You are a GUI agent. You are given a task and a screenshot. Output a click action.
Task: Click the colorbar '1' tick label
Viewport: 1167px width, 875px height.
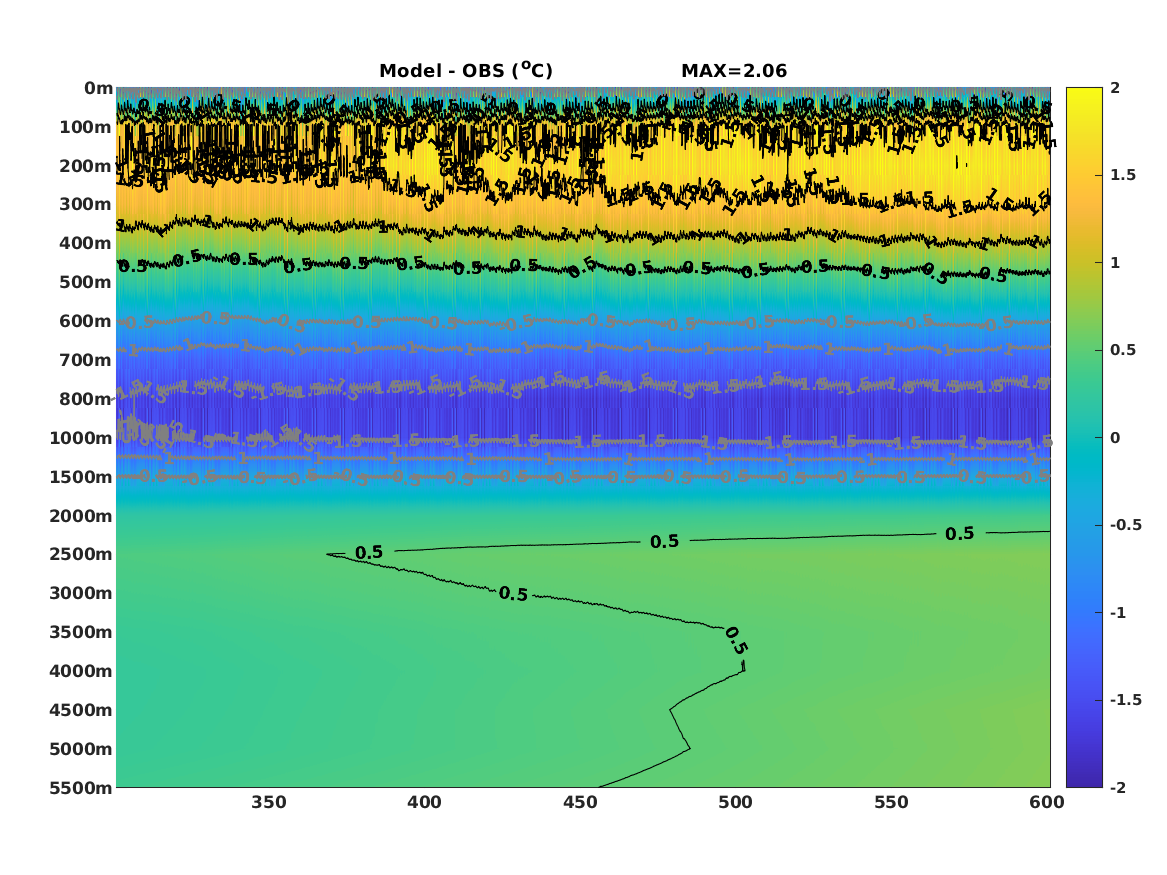(x=1115, y=263)
